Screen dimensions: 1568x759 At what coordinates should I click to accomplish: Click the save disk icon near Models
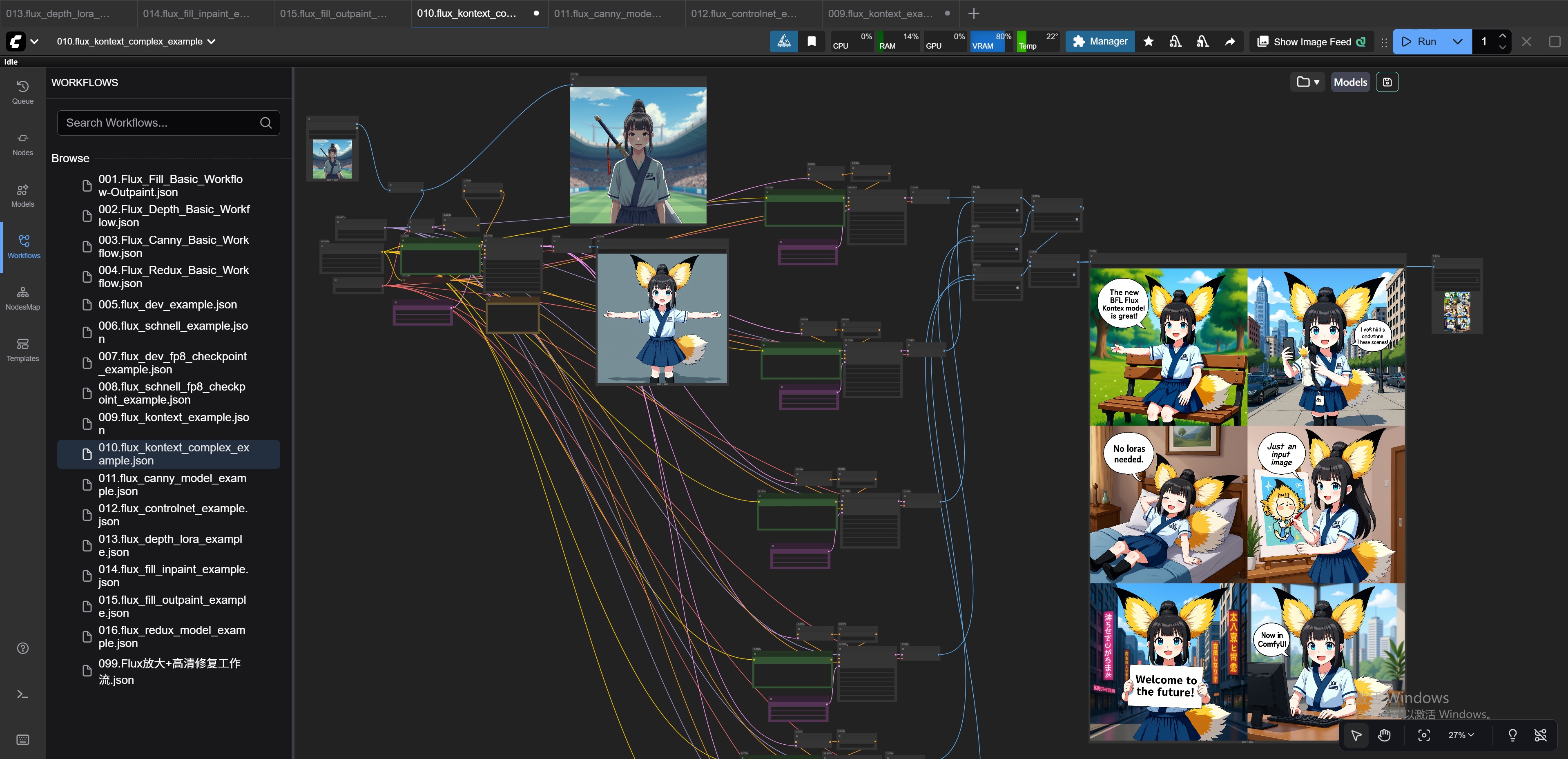tap(1387, 82)
